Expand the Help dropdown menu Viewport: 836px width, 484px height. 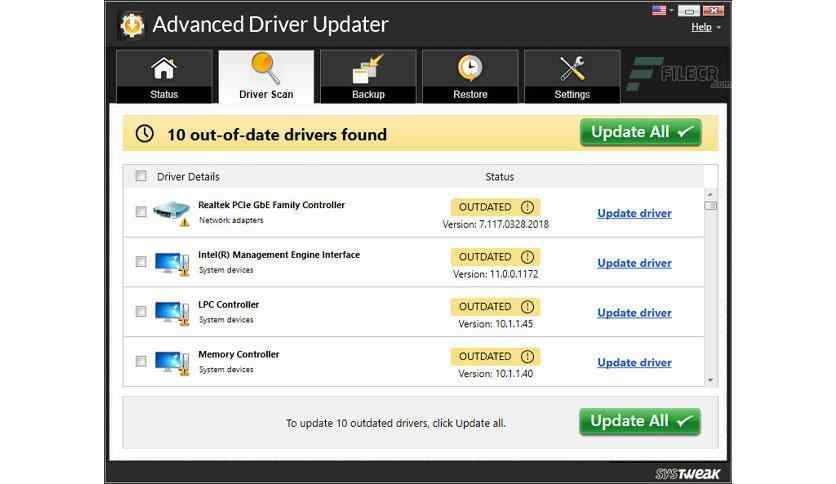pos(706,27)
